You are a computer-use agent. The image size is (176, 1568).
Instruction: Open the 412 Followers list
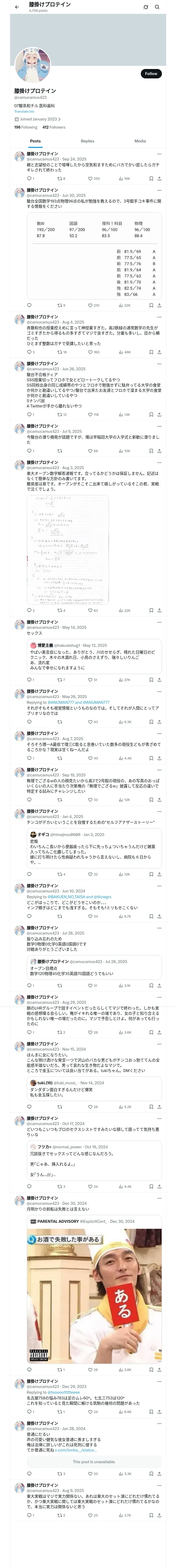(x=54, y=127)
